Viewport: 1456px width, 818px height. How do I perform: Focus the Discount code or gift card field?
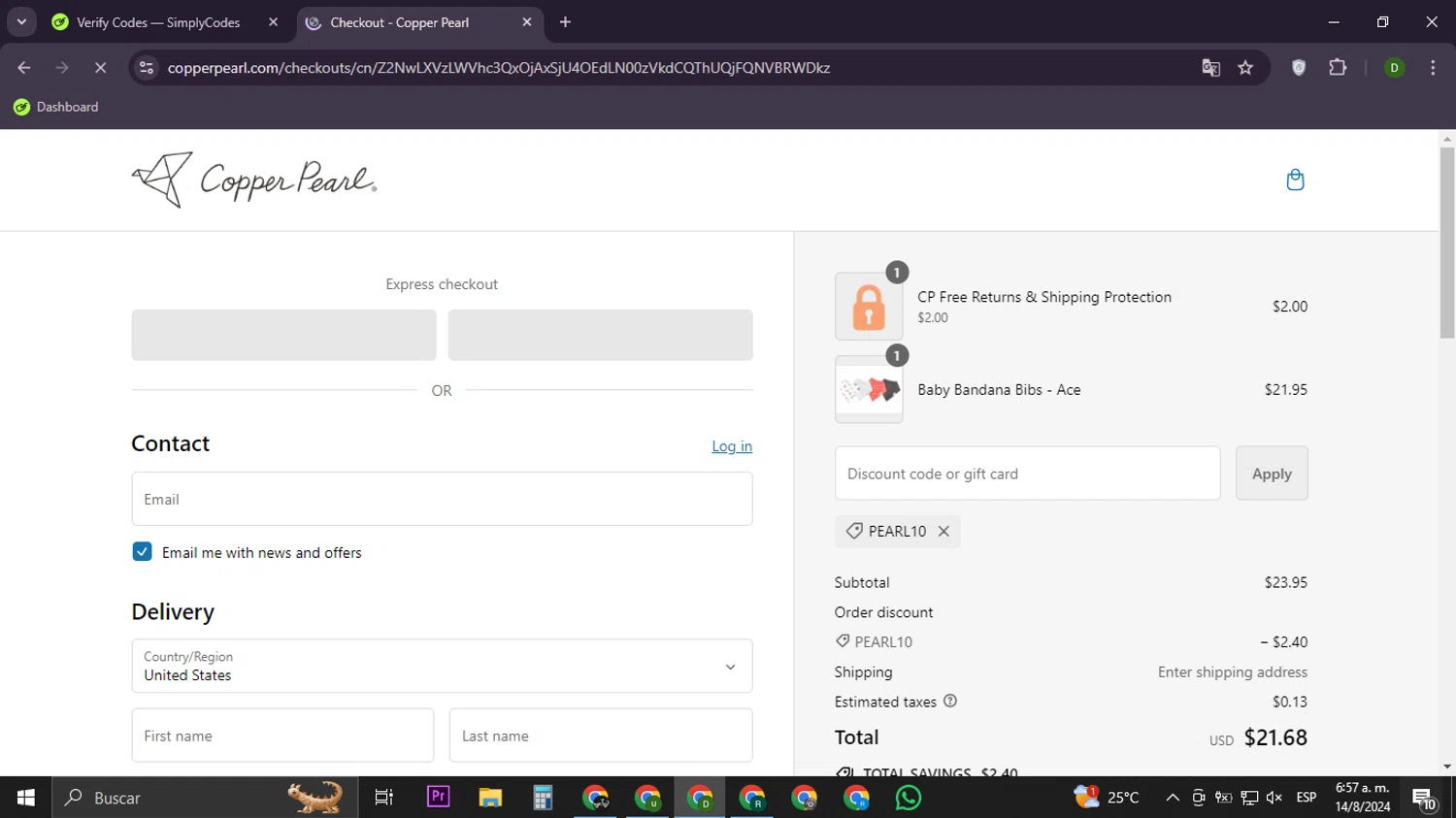coord(1027,474)
